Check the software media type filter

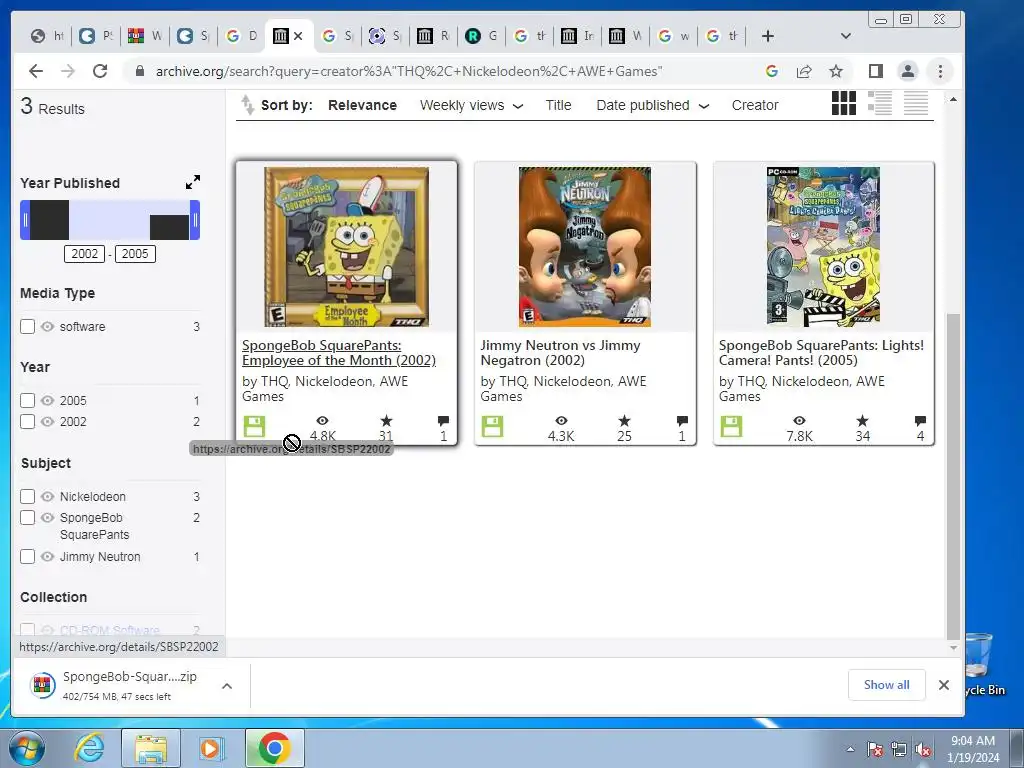[27, 327]
